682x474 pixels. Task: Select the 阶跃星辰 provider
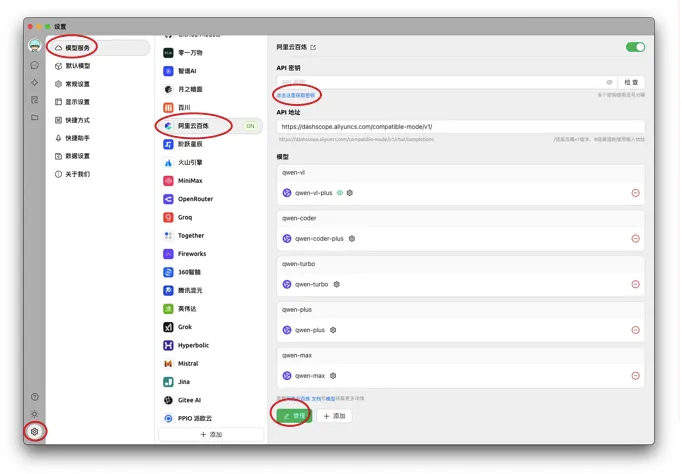pos(211,144)
